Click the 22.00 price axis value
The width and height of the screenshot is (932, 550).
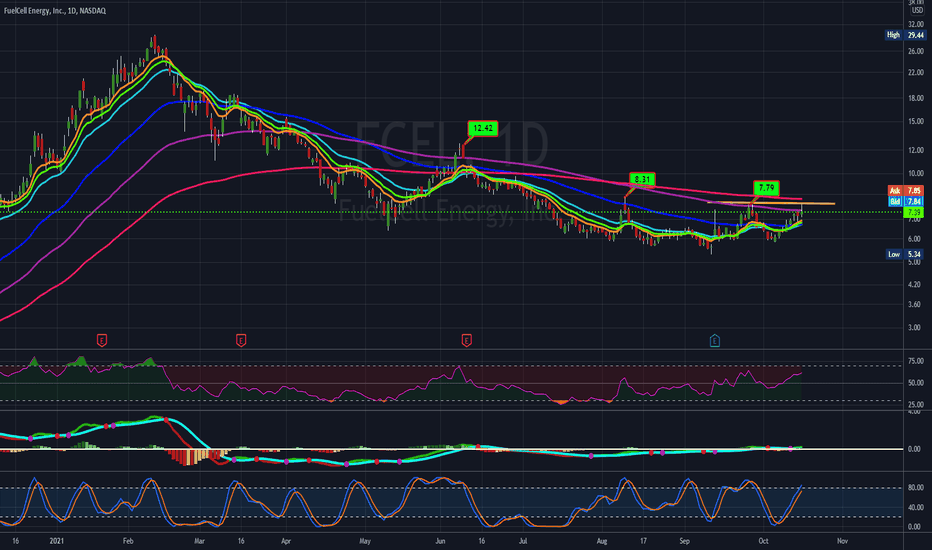(x=915, y=73)
